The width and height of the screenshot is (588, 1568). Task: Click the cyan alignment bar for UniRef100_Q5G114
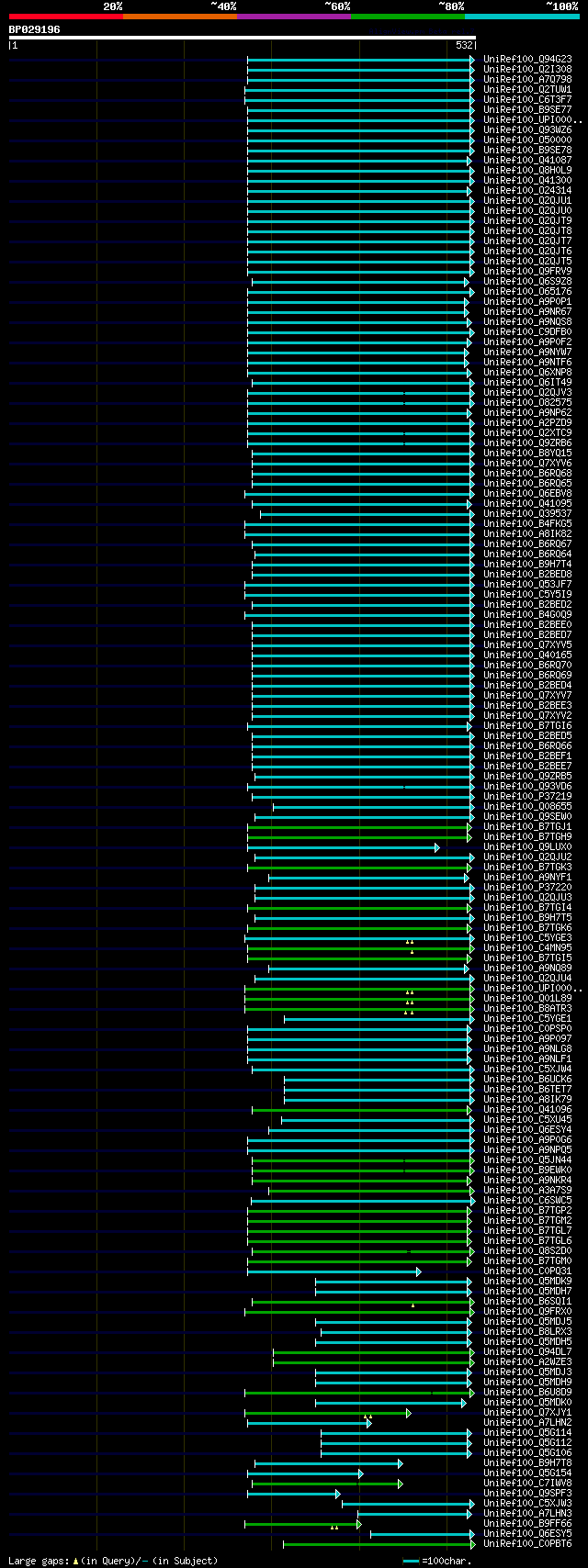pos(396,1433)
